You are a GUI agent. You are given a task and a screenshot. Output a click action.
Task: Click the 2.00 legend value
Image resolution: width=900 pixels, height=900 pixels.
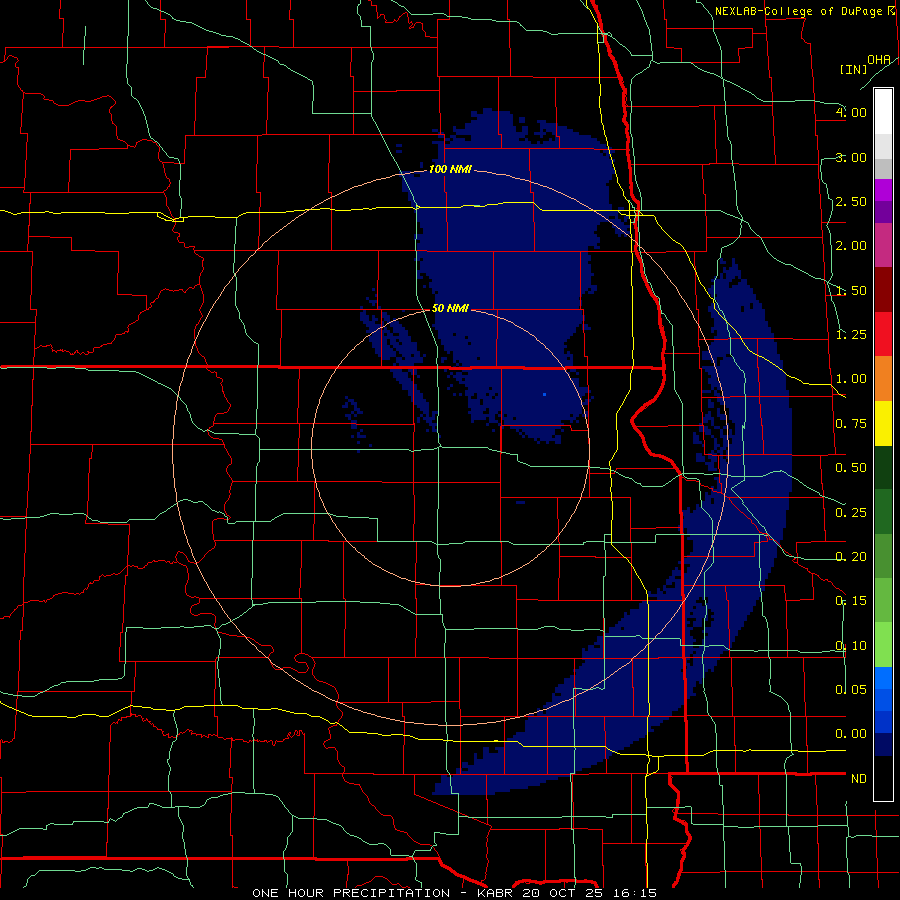click(x=851, y=246)
